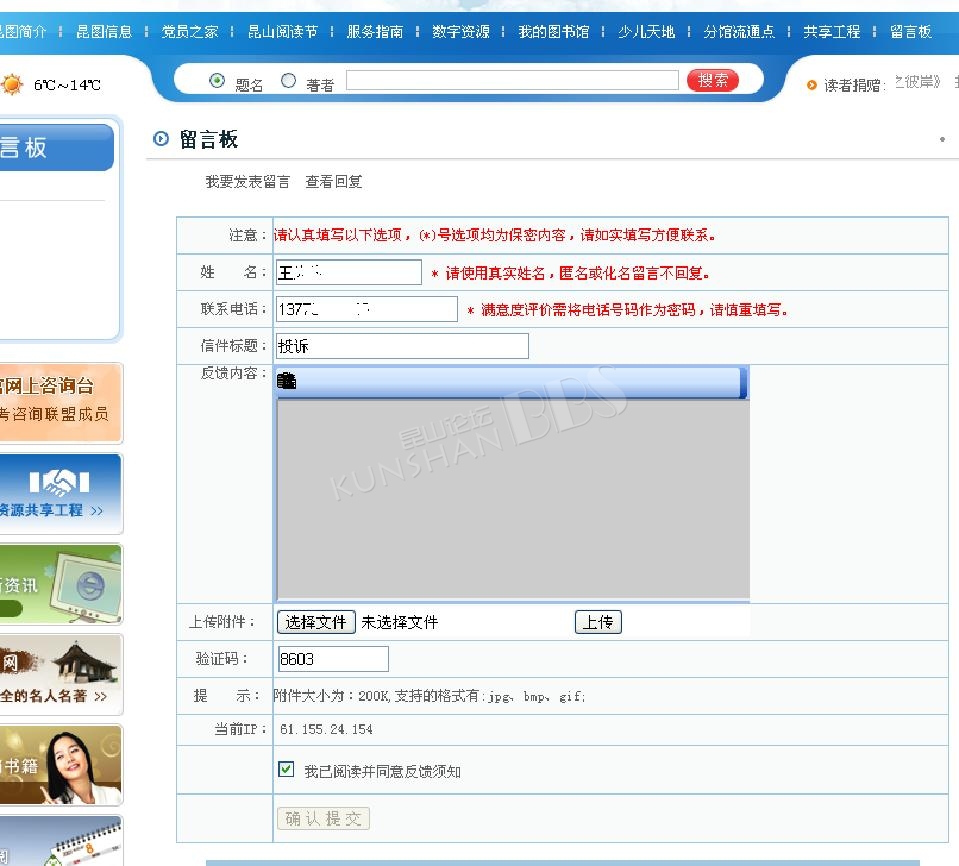Click the sun weather icon
The image size is (959, 866).
pos(12,85)
